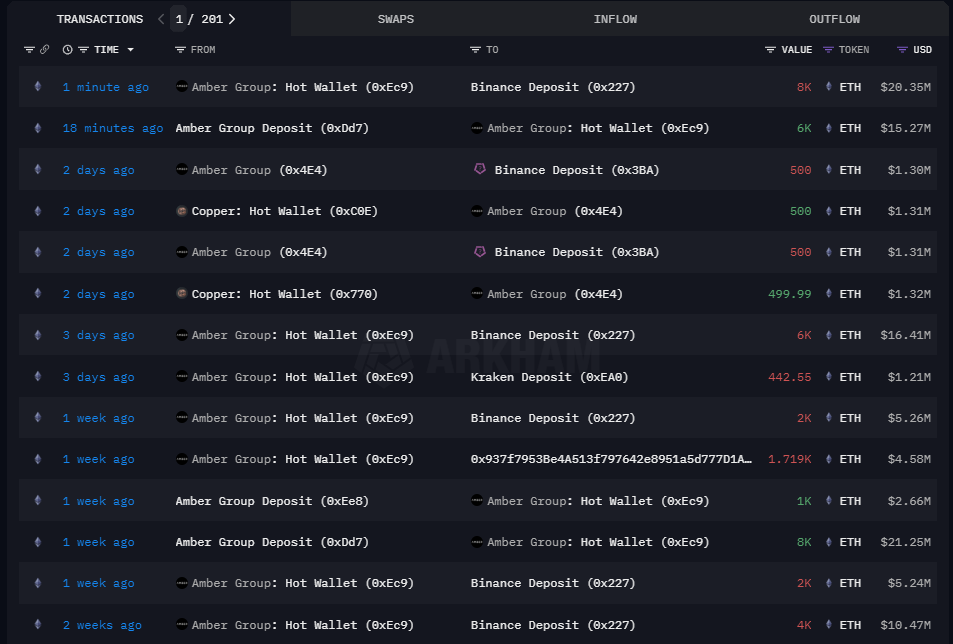Image resolution: width=953 pixels, height=644 pixels.
Task: Open the USD column filter
Action: click(x=902, y=50)
